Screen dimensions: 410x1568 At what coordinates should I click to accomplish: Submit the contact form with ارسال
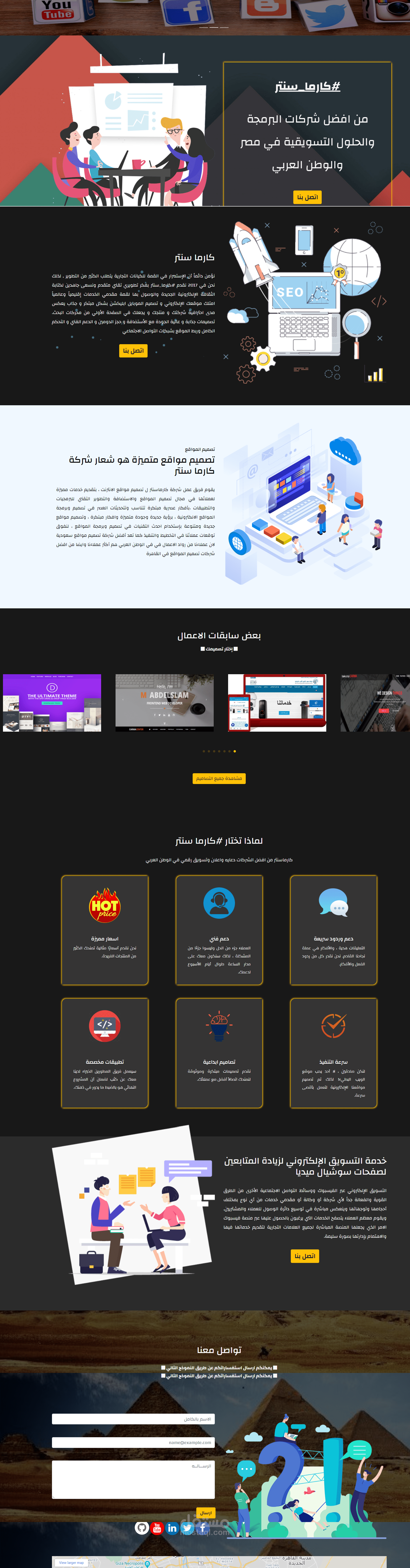206,1513
